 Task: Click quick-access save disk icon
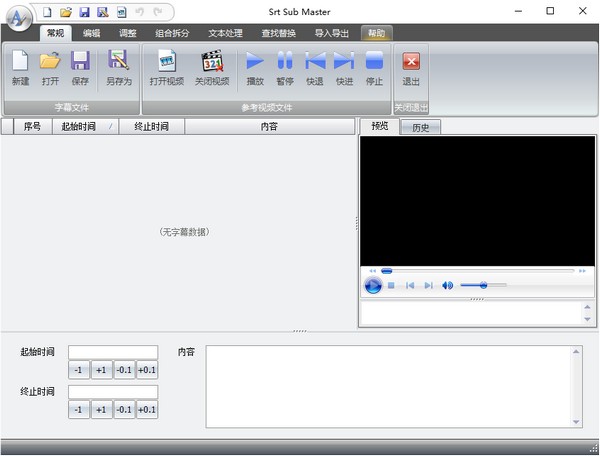click(84, 12)
